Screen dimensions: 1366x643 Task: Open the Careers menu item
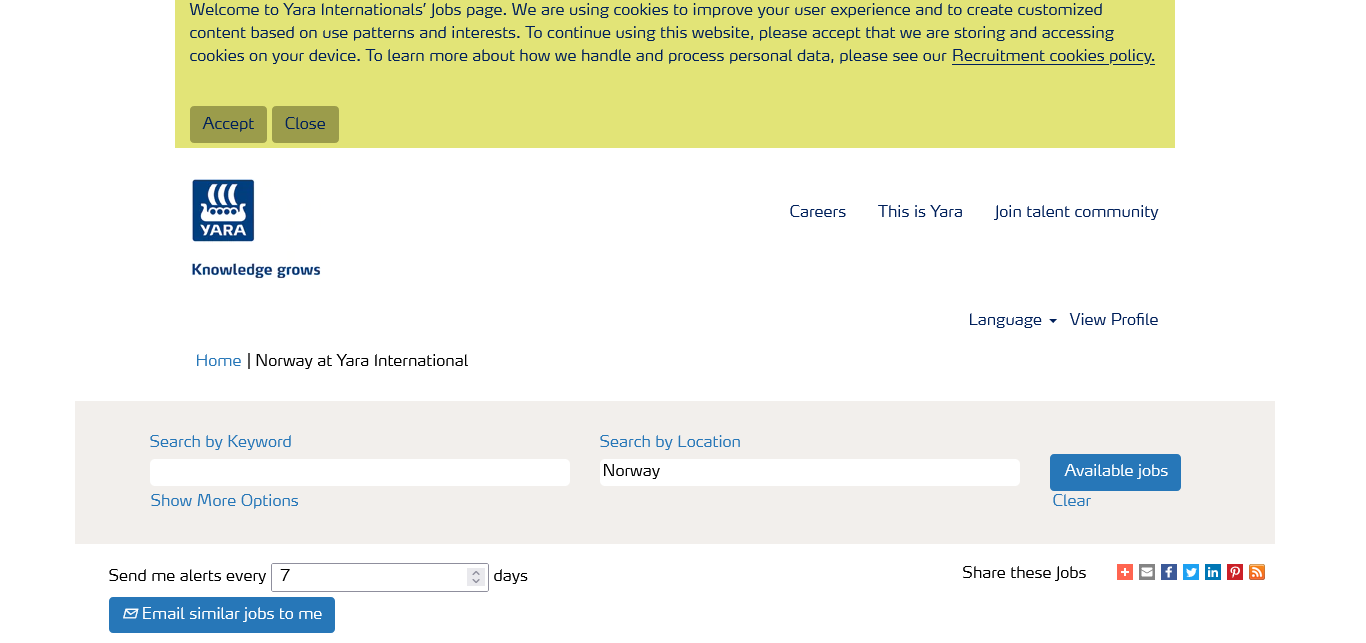[817, 212]
